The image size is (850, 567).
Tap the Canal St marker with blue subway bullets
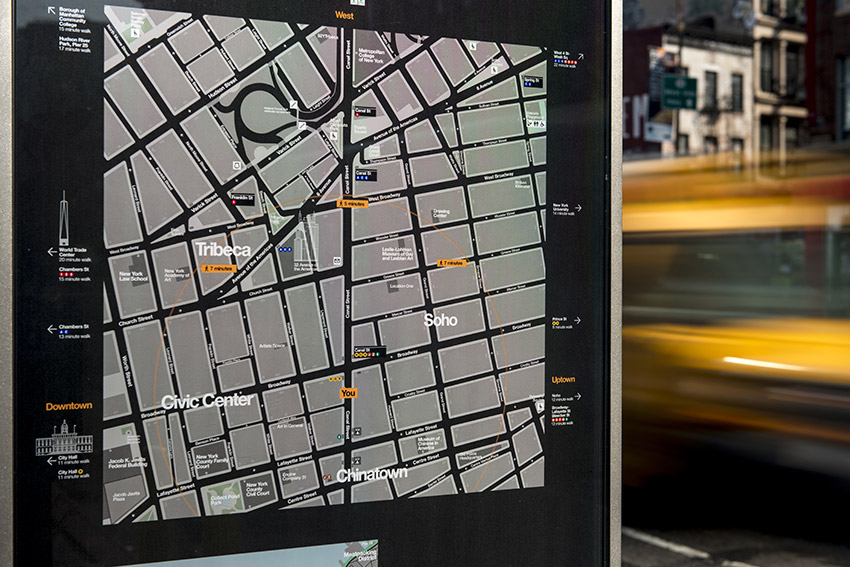pyautogui.click(x=365, y=175)
